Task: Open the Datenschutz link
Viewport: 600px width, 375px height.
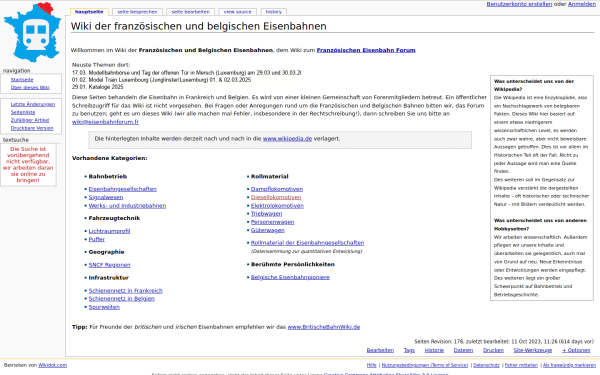Action: tap(486, 365)
